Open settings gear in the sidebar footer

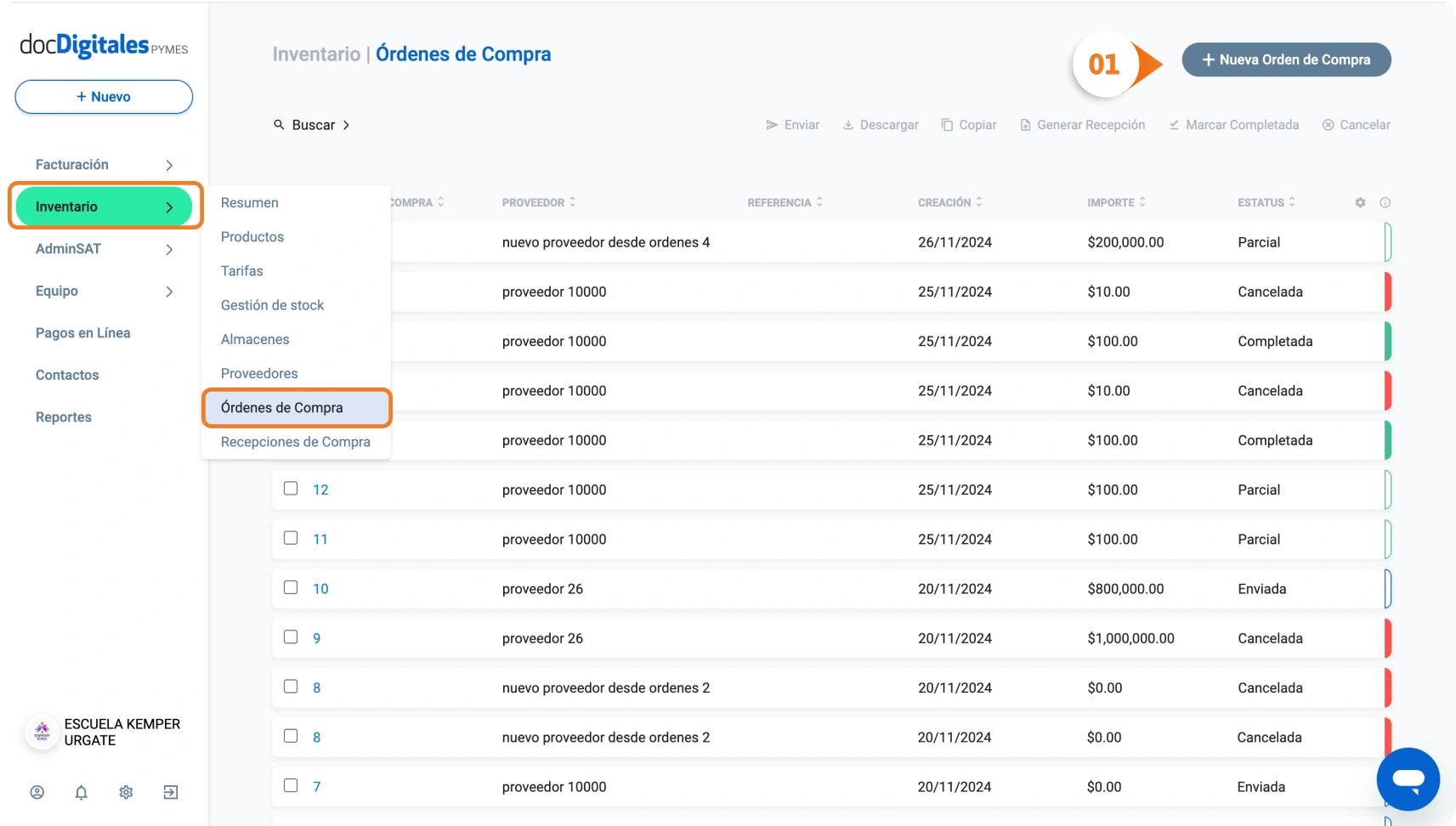(x=126, y=792)
